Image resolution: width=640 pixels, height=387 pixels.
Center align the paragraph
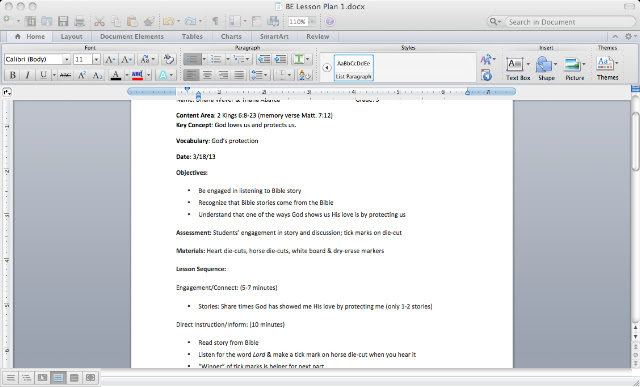click(x=207, y=75)
